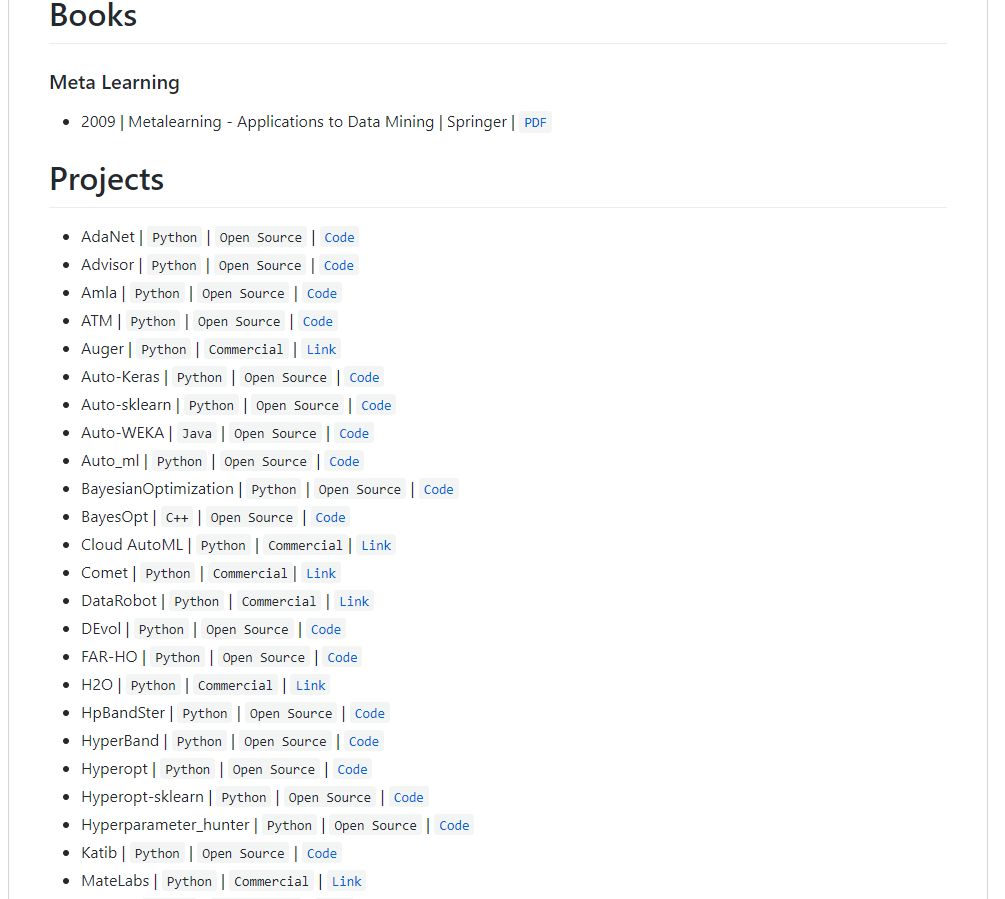The height and width of the screenshot is (899, 1005).
Task: Click the Python tag on MateLabs row
Action: tap(189, 882)
